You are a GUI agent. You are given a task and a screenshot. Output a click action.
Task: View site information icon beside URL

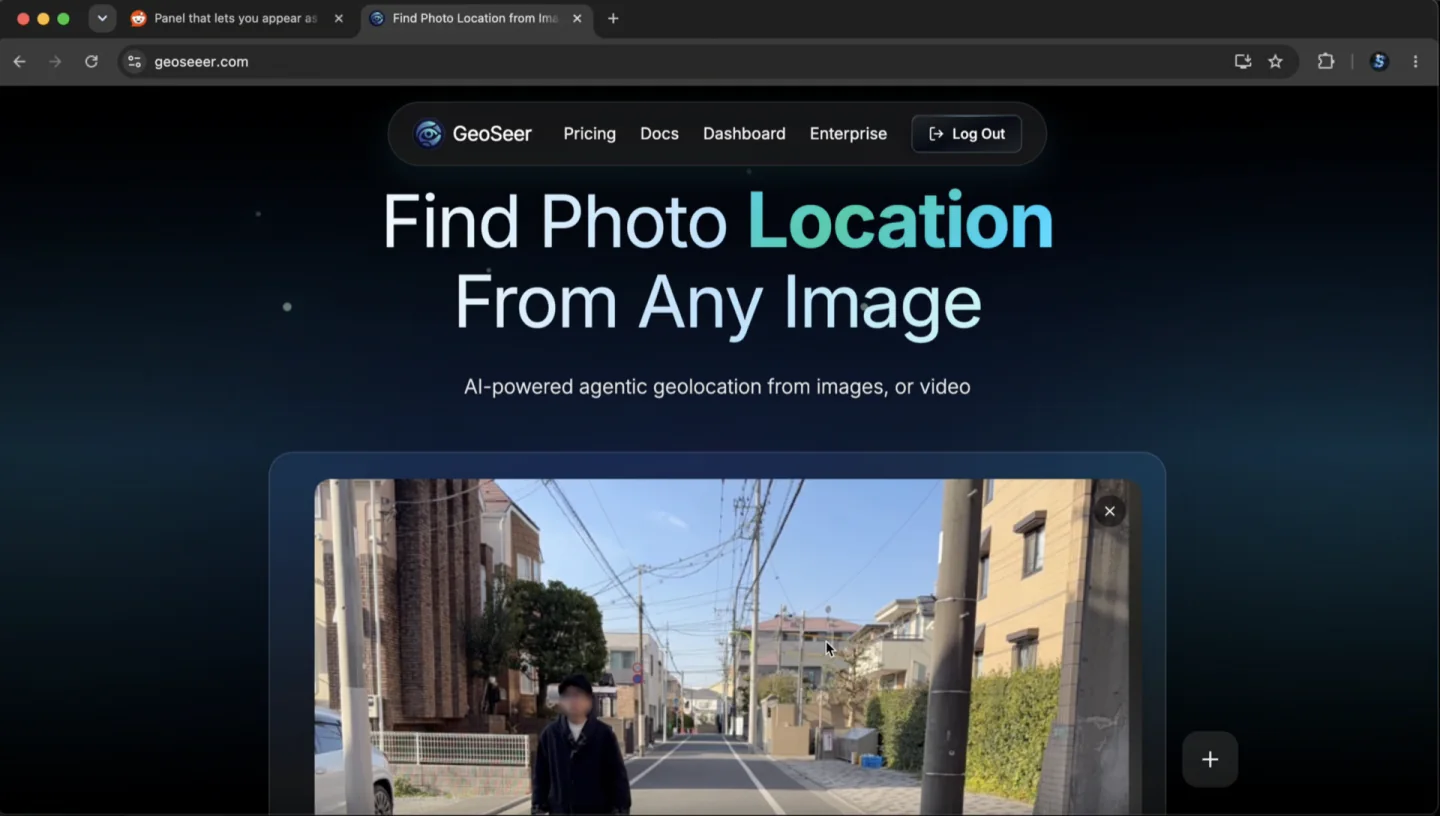[134, 61]
